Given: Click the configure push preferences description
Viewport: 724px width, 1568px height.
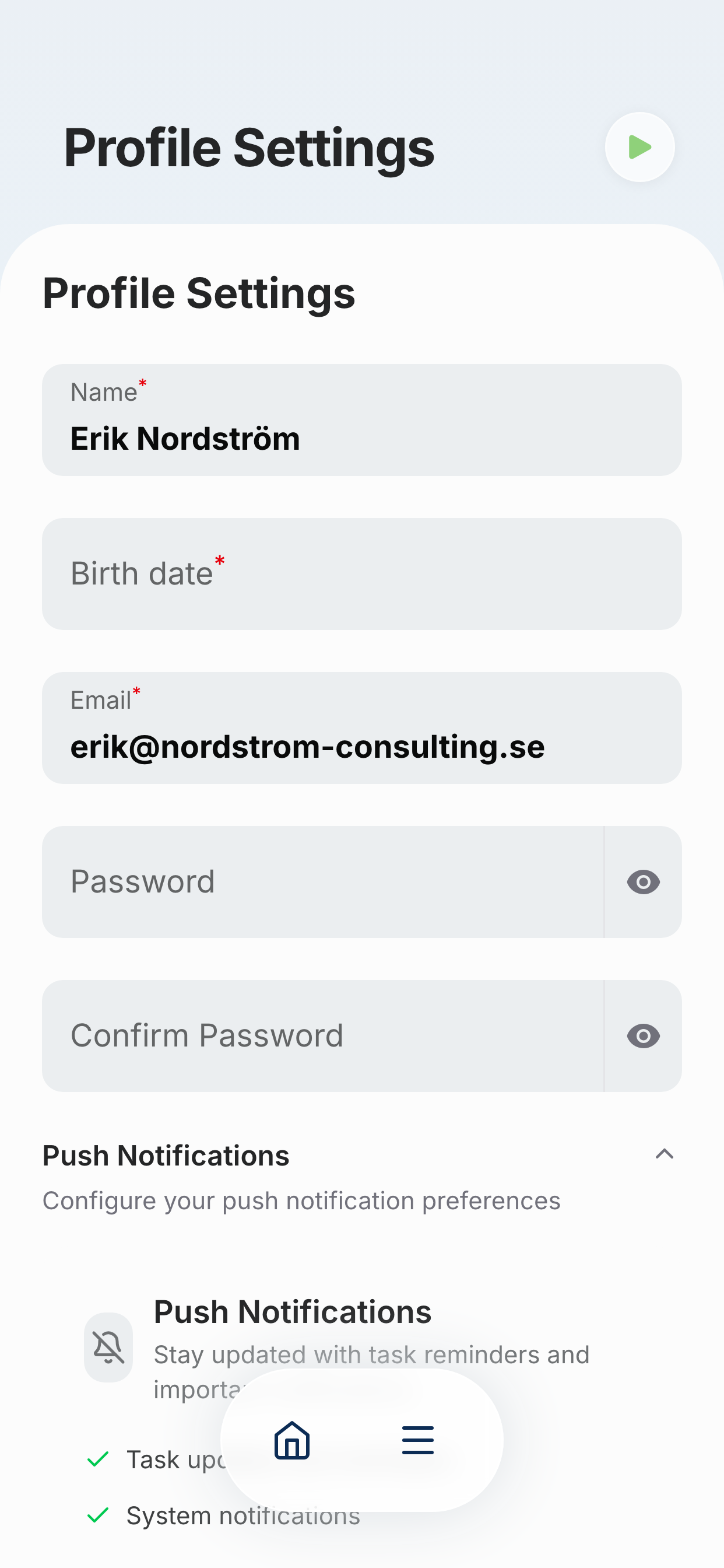Looking at the screenshot, I should tap(301, 1201).
